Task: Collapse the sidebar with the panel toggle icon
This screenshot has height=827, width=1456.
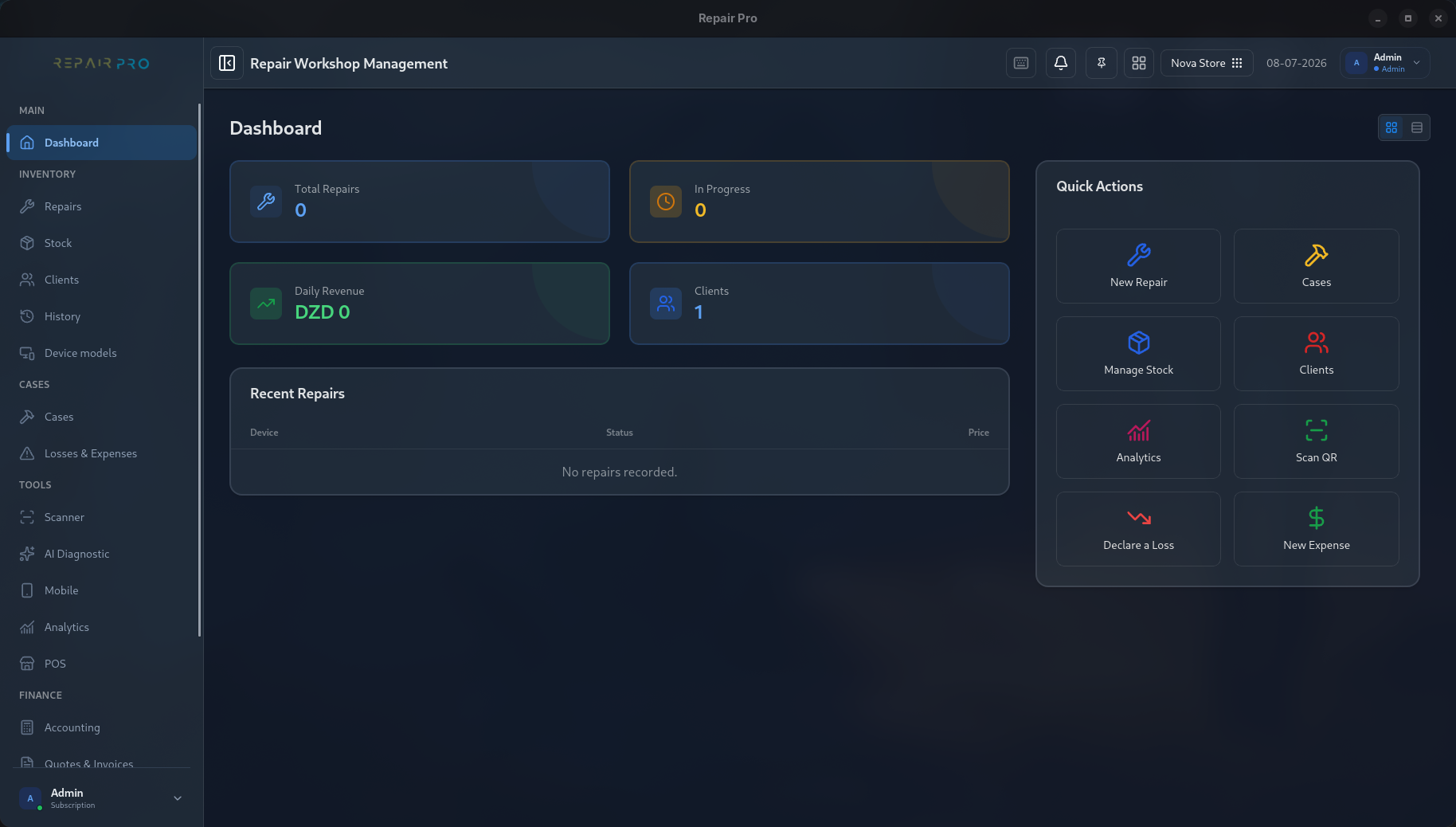Action: pos(227,63)
